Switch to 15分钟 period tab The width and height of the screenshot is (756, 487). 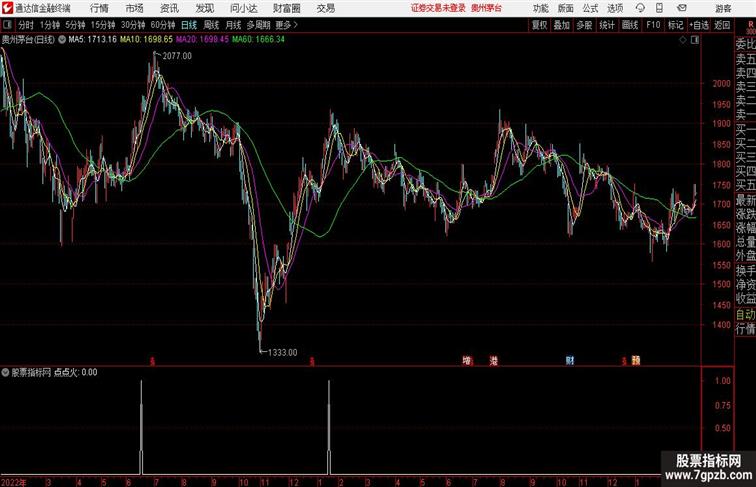103,25
